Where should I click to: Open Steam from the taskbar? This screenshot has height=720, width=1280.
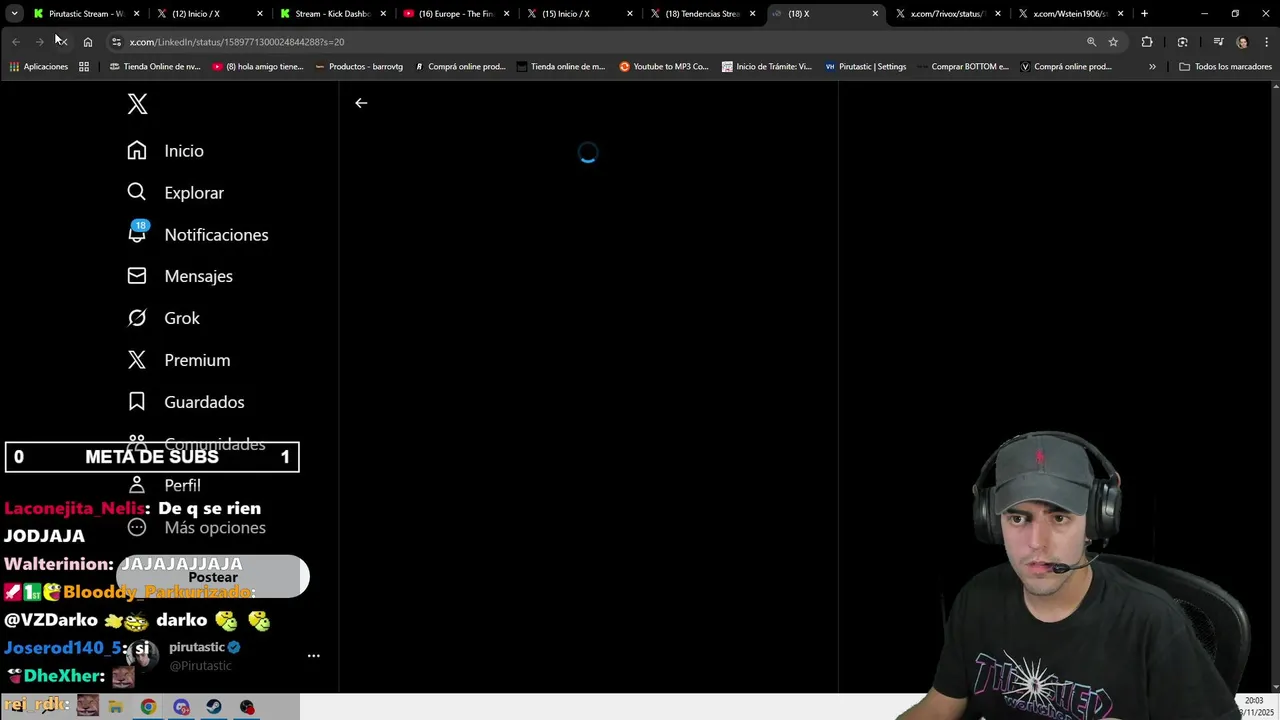click(214, 707)
